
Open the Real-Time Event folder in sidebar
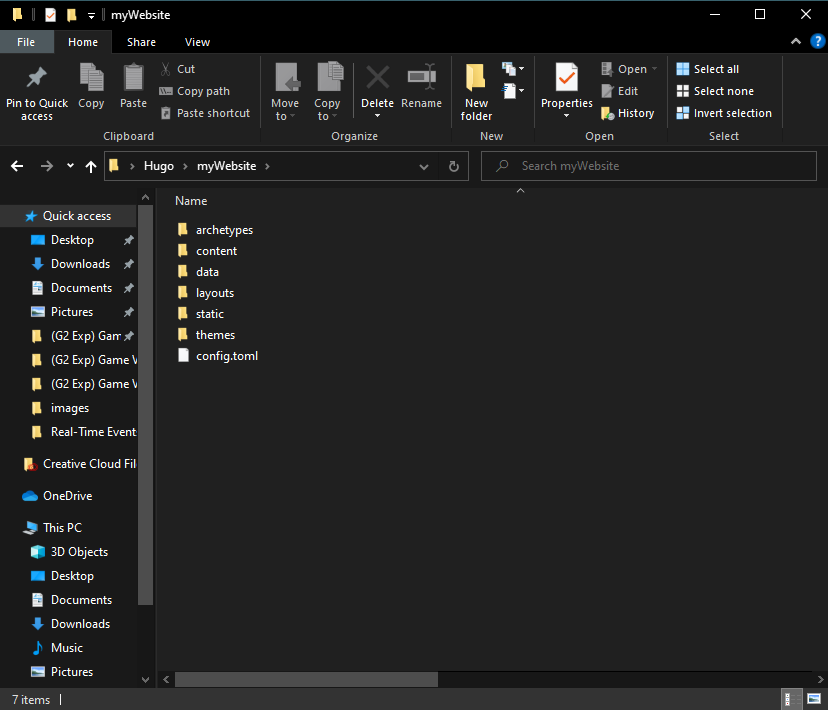point(83,432)
